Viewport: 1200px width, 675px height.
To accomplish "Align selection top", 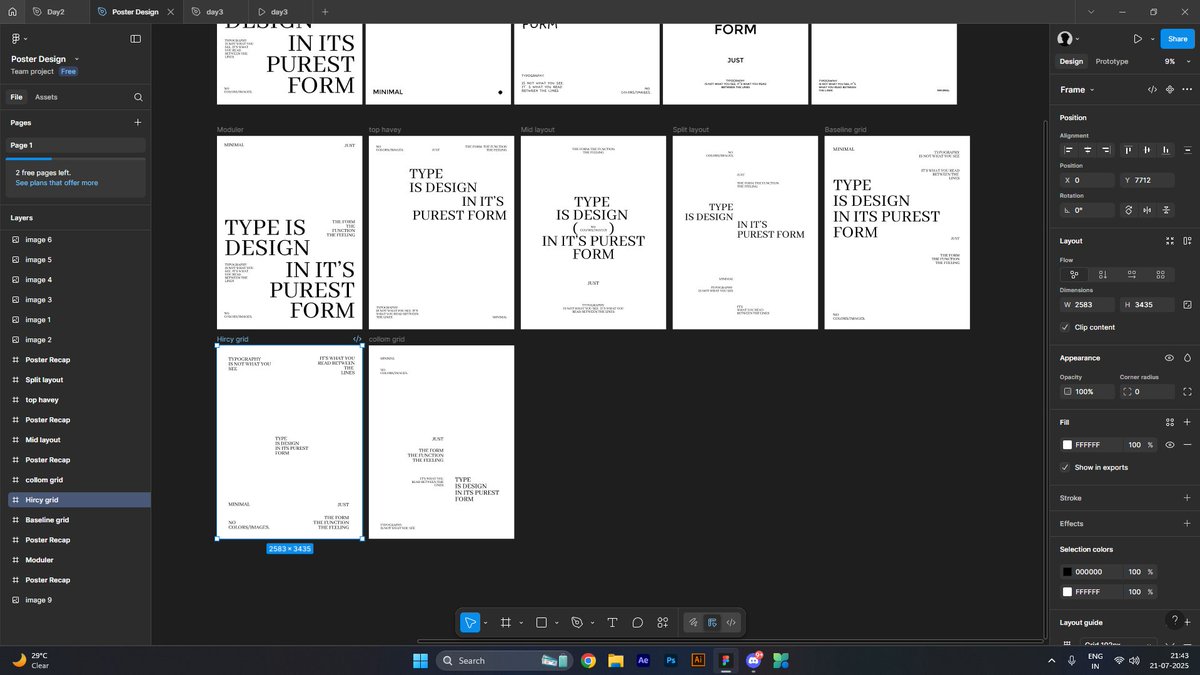I will pos(1129,150).
